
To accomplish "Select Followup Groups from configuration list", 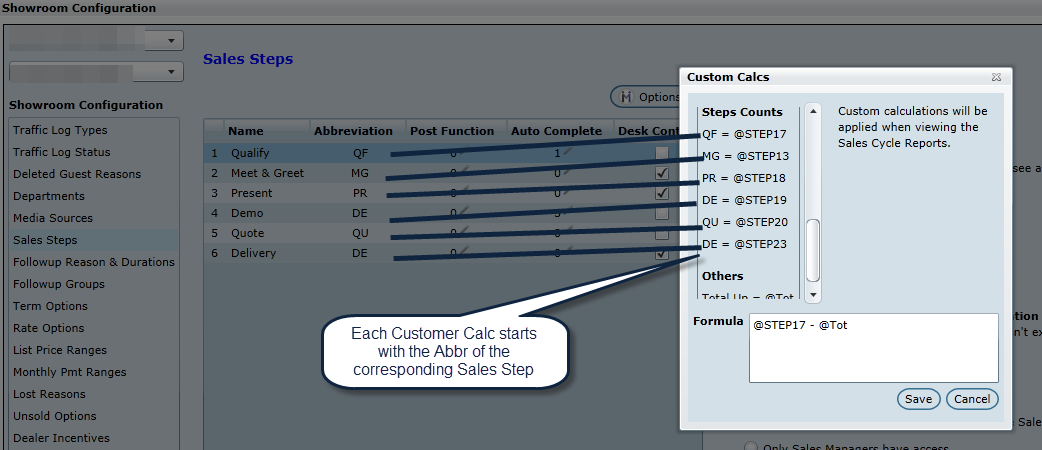I will click(x=58, y=284).
